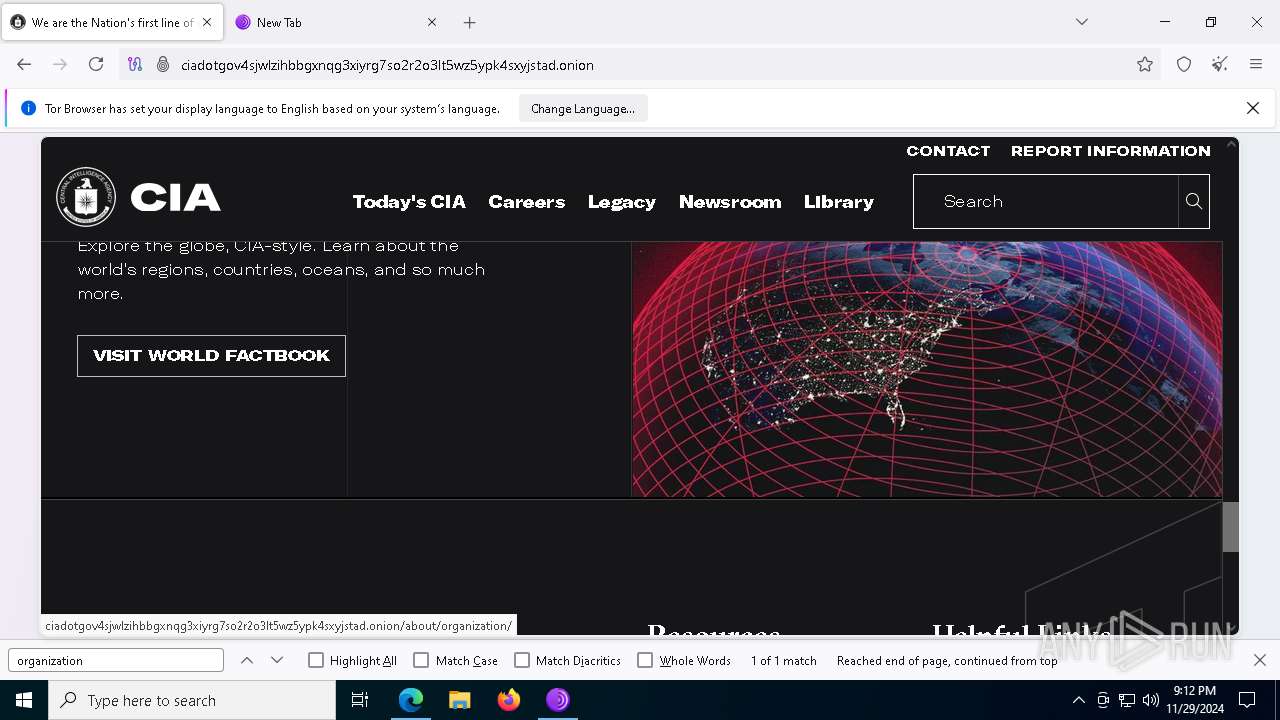Check the Whole Words option

click(x=645, y=660)
